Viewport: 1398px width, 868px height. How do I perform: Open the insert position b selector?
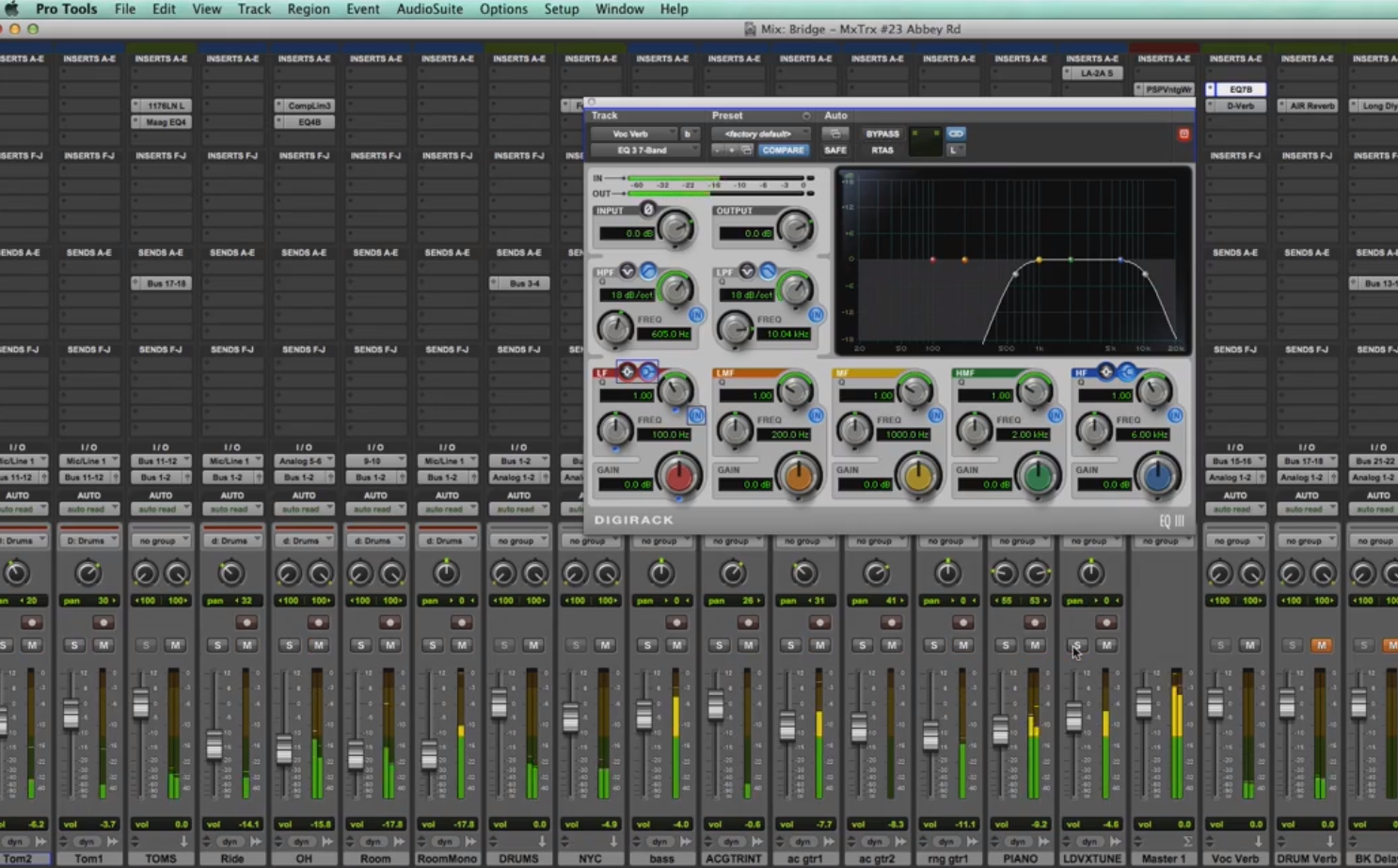coord(689,134)
